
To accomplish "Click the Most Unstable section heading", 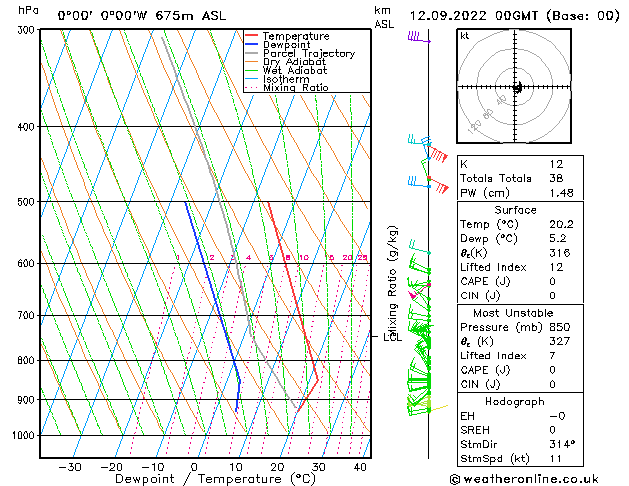I will click(x=513, y=313).
